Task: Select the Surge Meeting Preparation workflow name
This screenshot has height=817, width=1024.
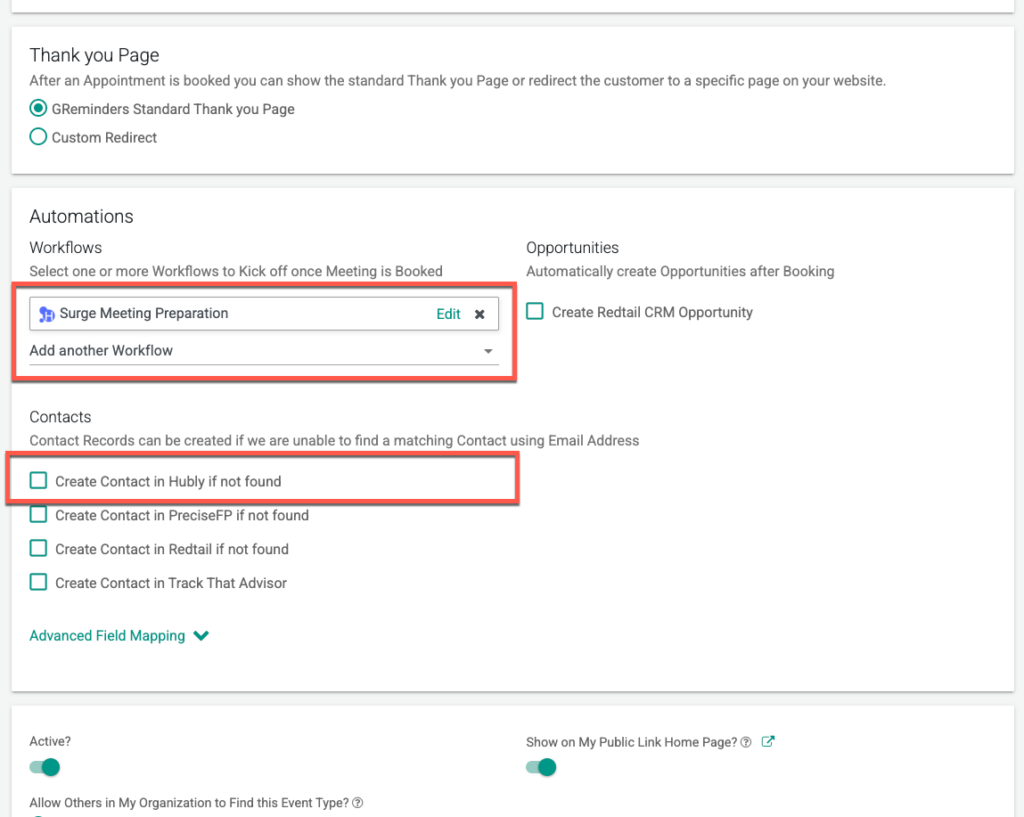Action: [x=144, y=314]
